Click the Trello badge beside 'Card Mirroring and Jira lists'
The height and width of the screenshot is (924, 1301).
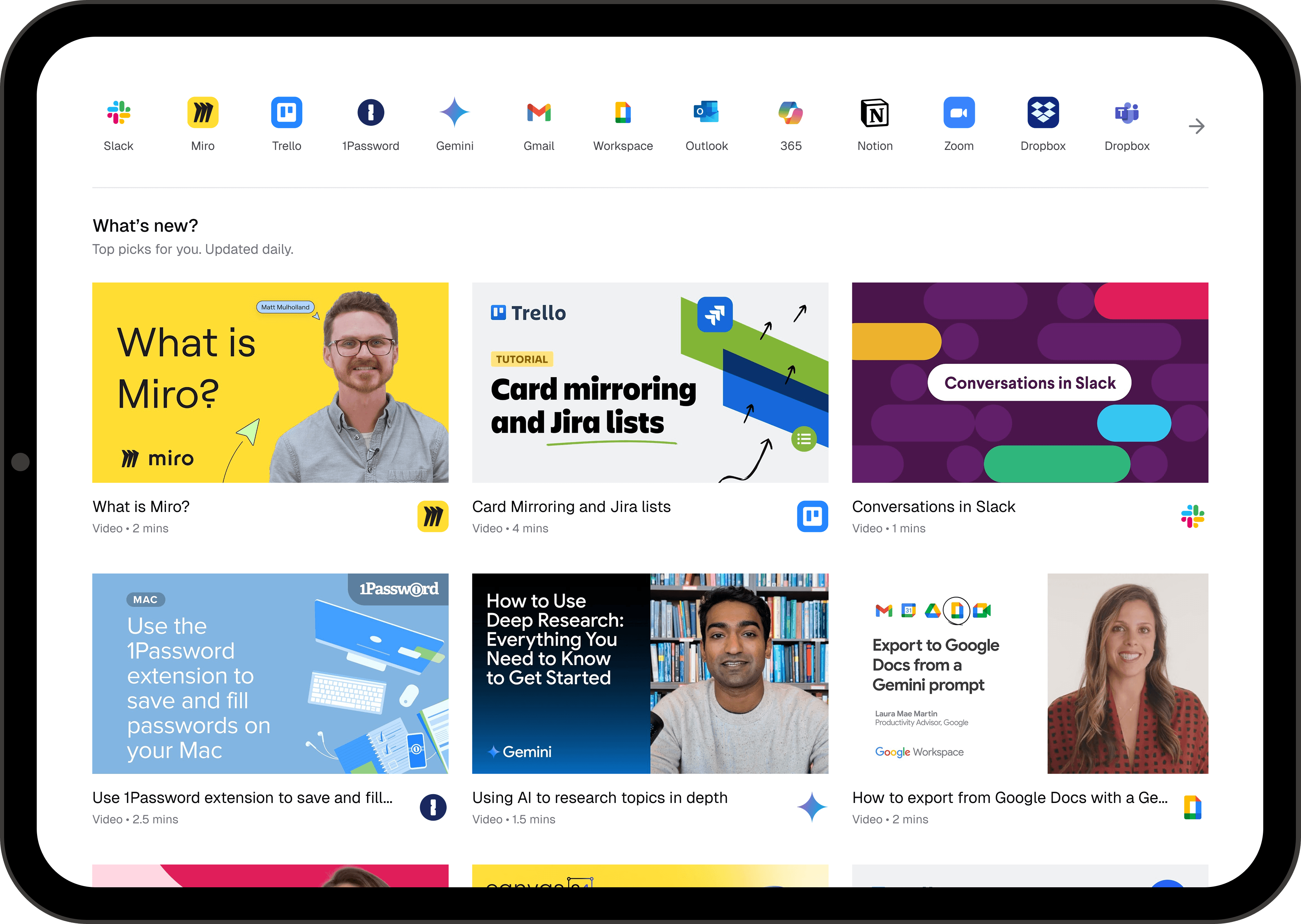tap(812, 517)
